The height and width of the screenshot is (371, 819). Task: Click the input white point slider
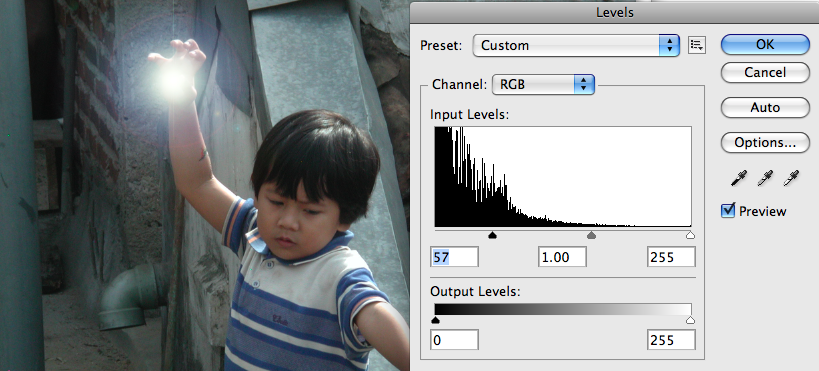[x=691, y=236]
